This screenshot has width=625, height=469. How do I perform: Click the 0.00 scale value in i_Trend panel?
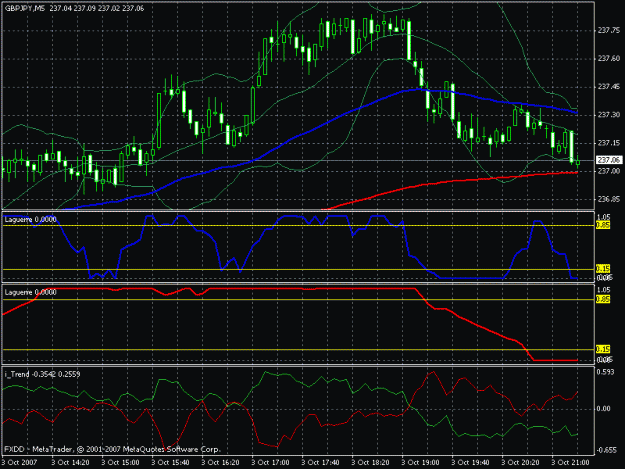click(605, 409)
